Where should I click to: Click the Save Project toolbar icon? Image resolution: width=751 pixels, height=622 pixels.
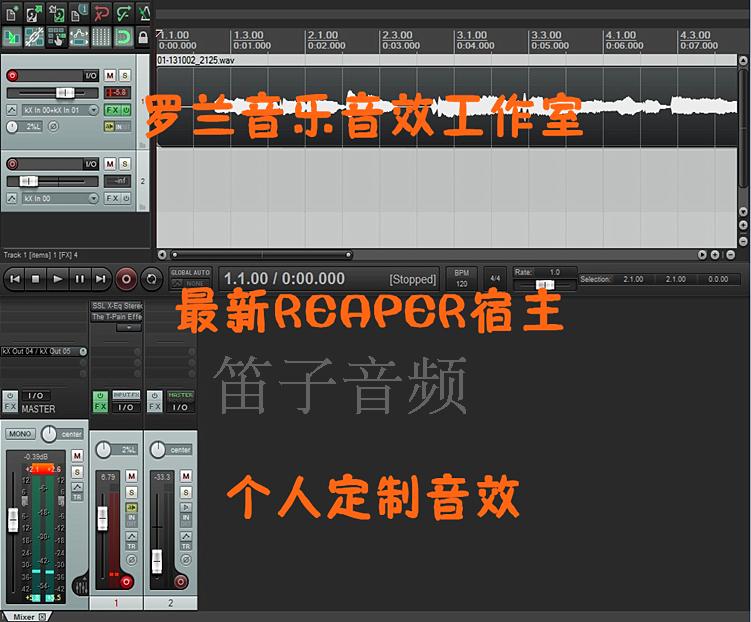(56, 13)
